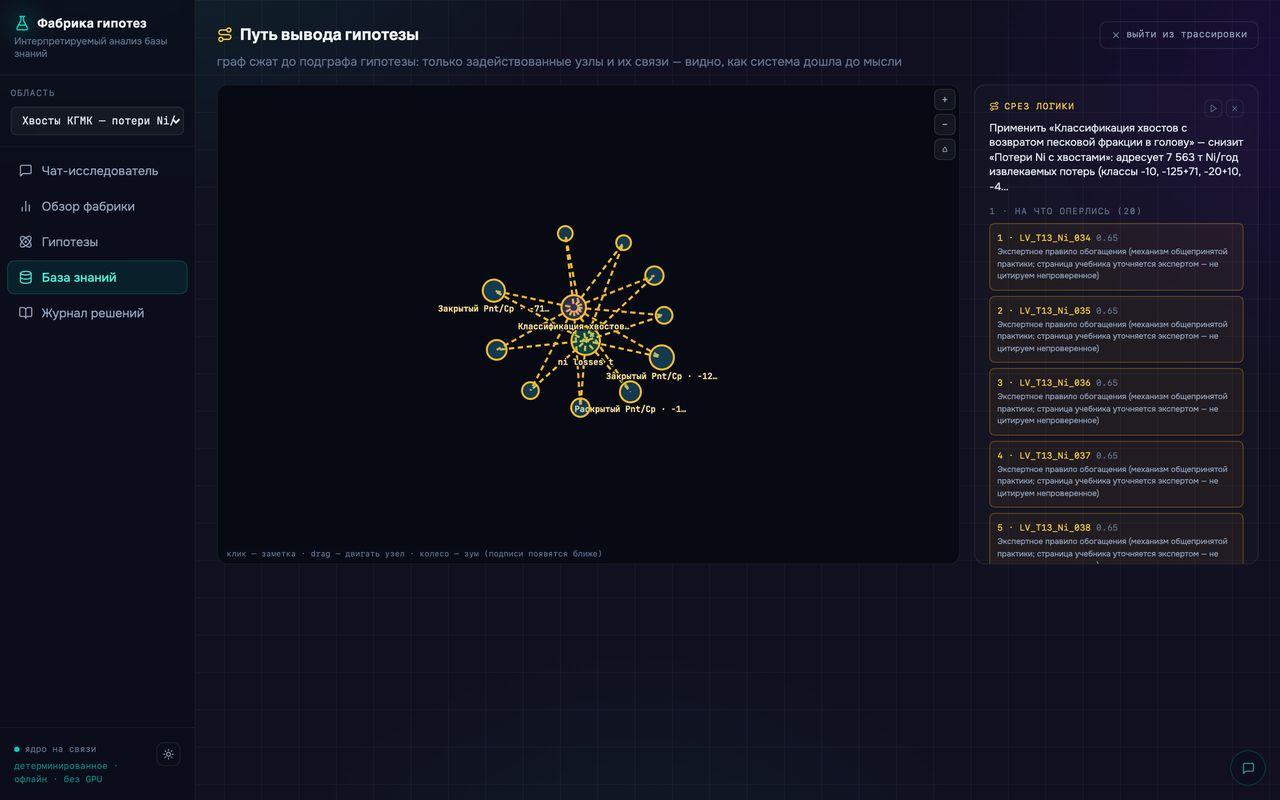Select evidence card LV_T13_Ni_036
The image size is (1280, 800).
coord(1116,401)
